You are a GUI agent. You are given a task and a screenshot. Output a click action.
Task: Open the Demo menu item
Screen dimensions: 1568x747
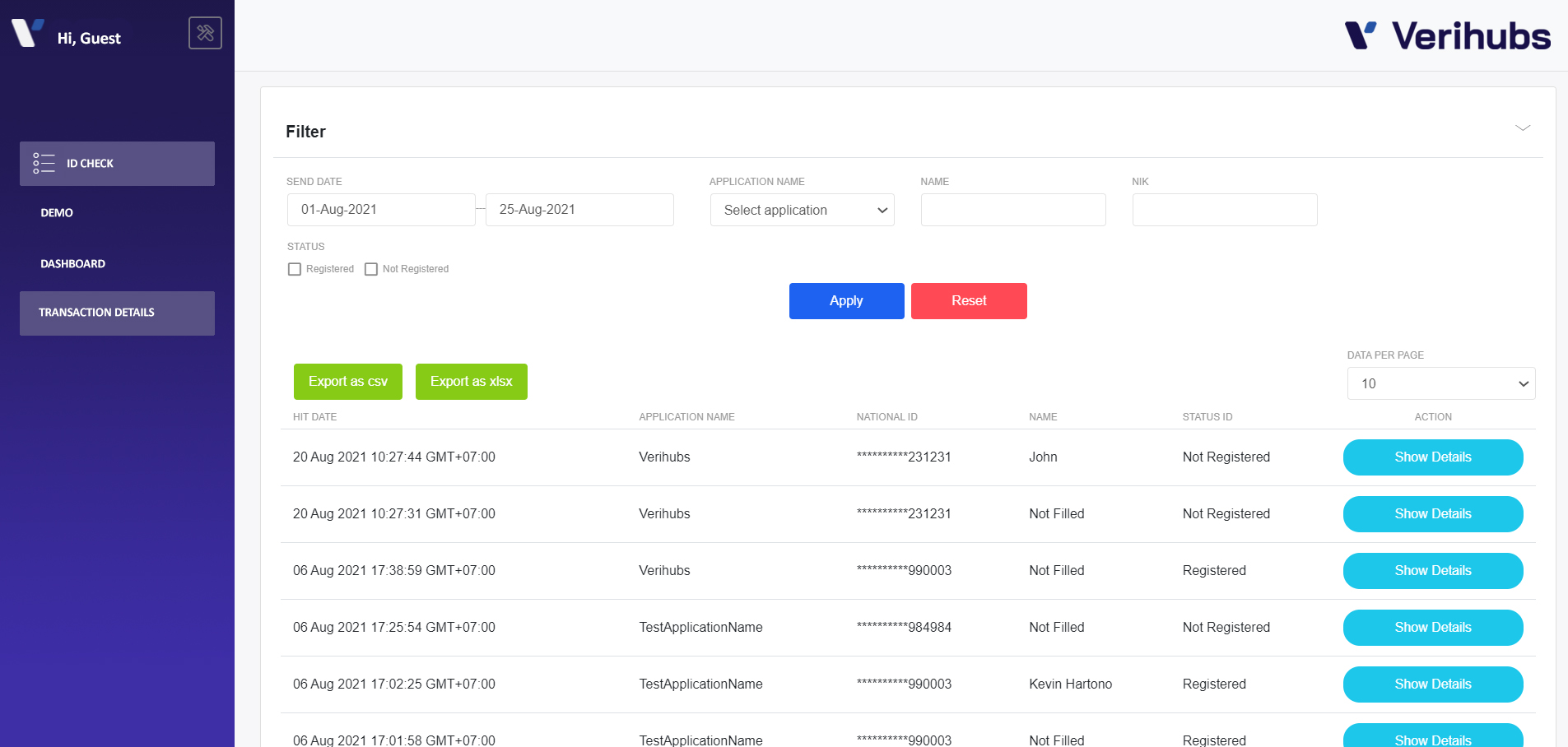[57, 213]
